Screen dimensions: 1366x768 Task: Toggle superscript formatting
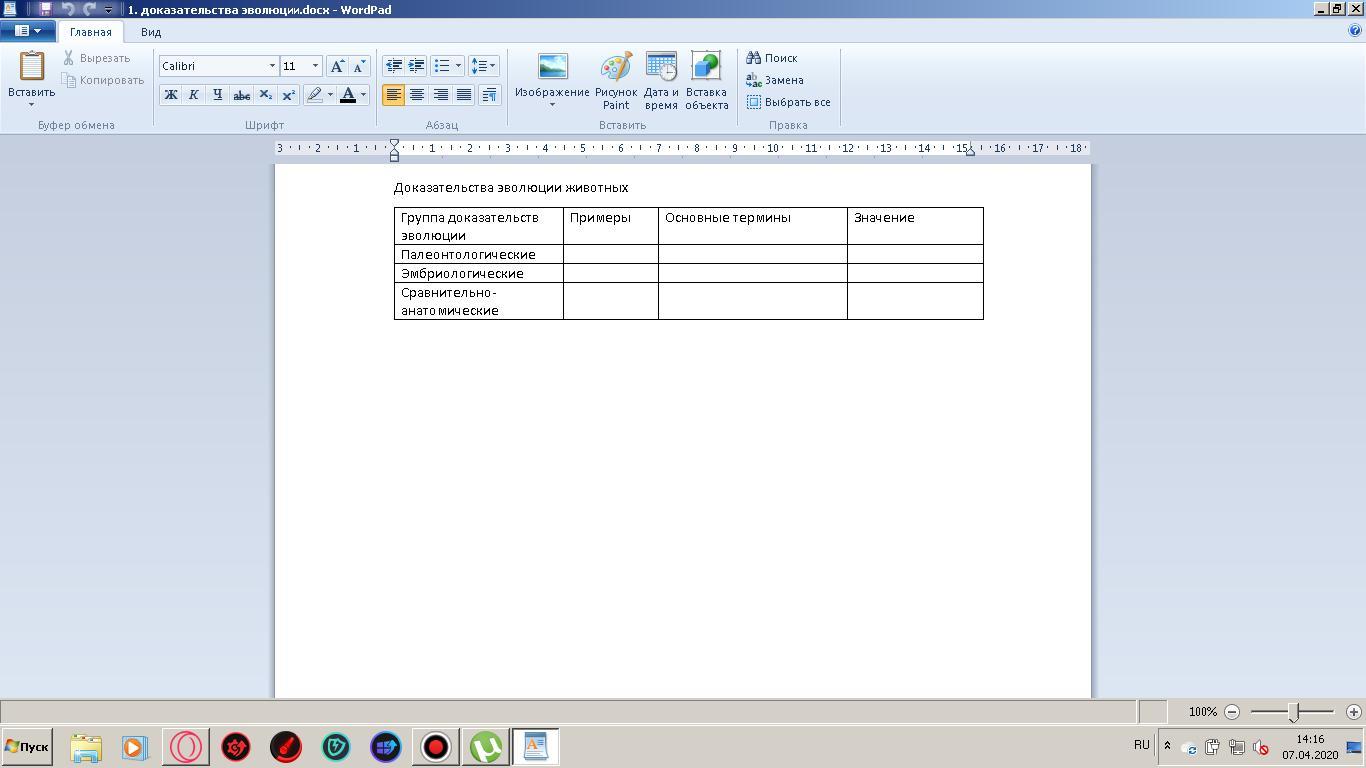(x=288, y=95)
